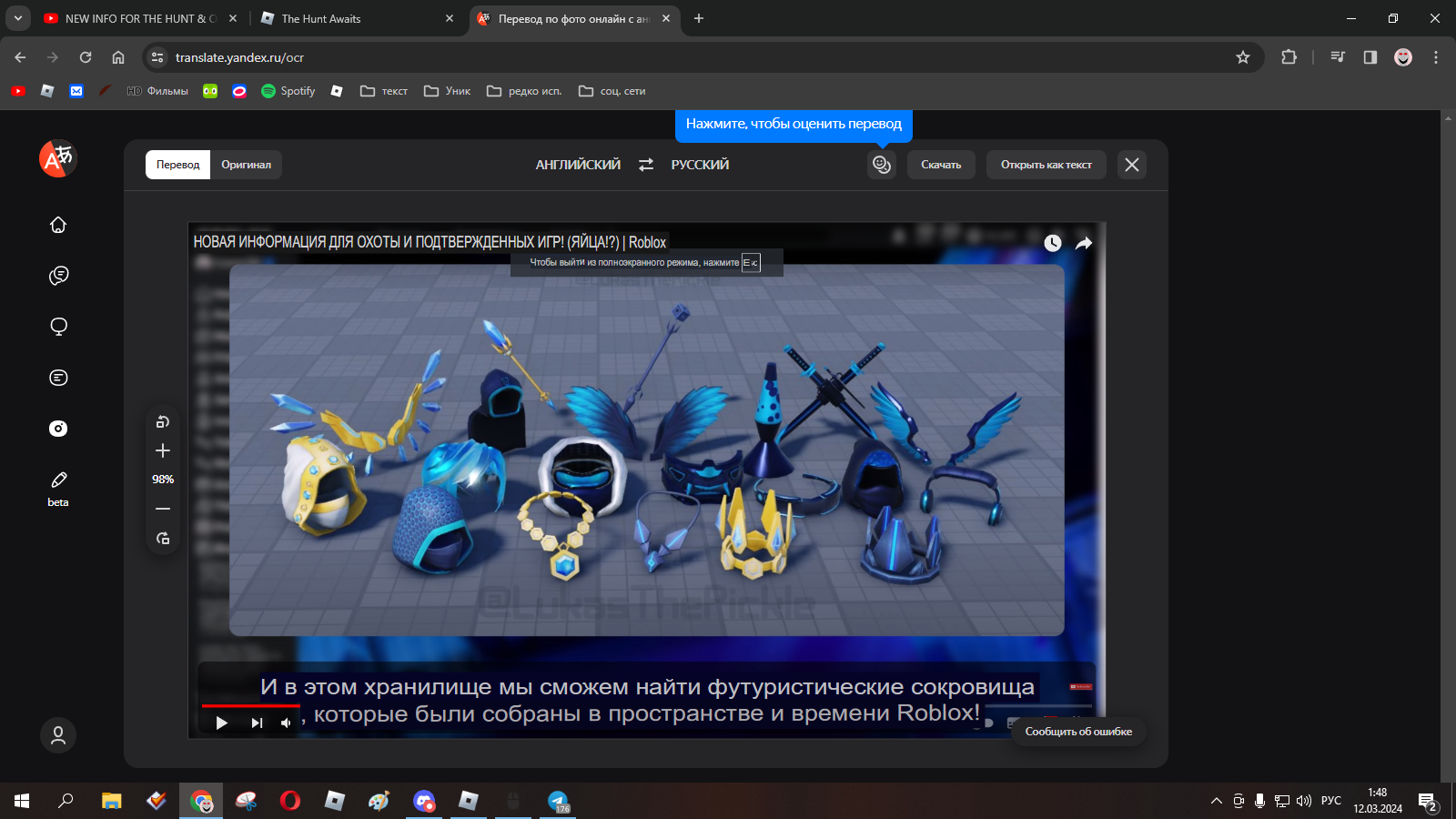Open media controls icon in toolbar
This screenshot has width=1456, height=819.
tap(1338, 57)
